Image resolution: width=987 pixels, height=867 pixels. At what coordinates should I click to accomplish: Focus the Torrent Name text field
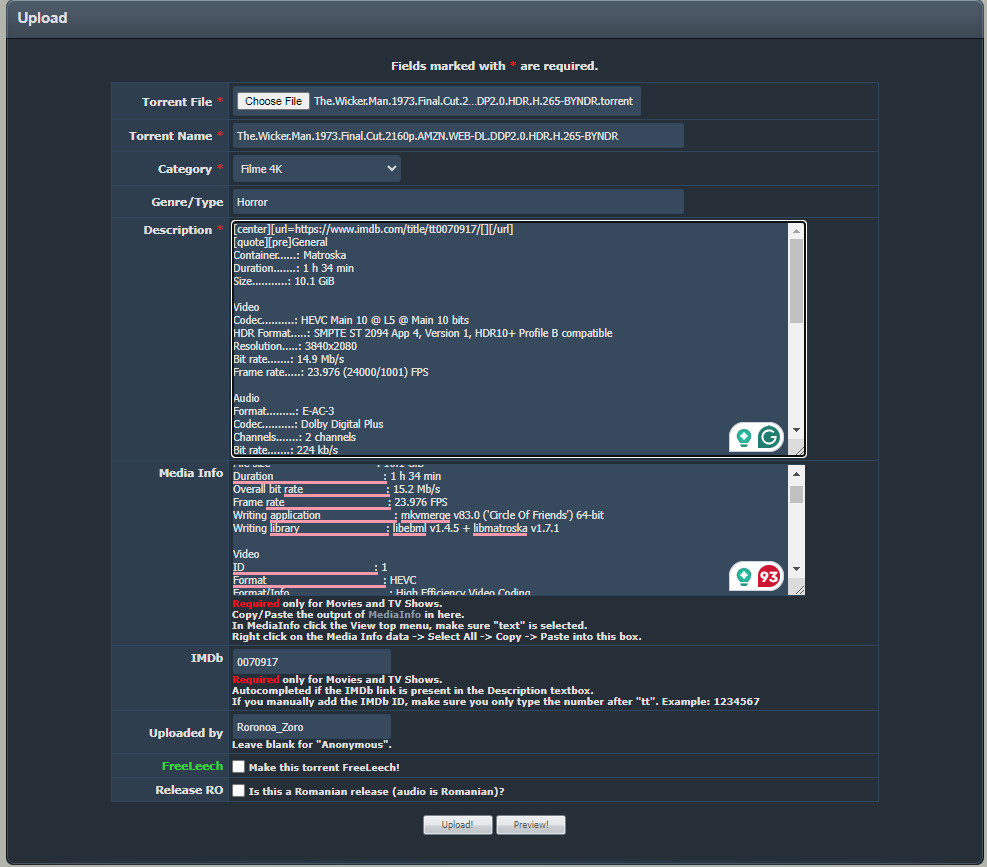458,136
